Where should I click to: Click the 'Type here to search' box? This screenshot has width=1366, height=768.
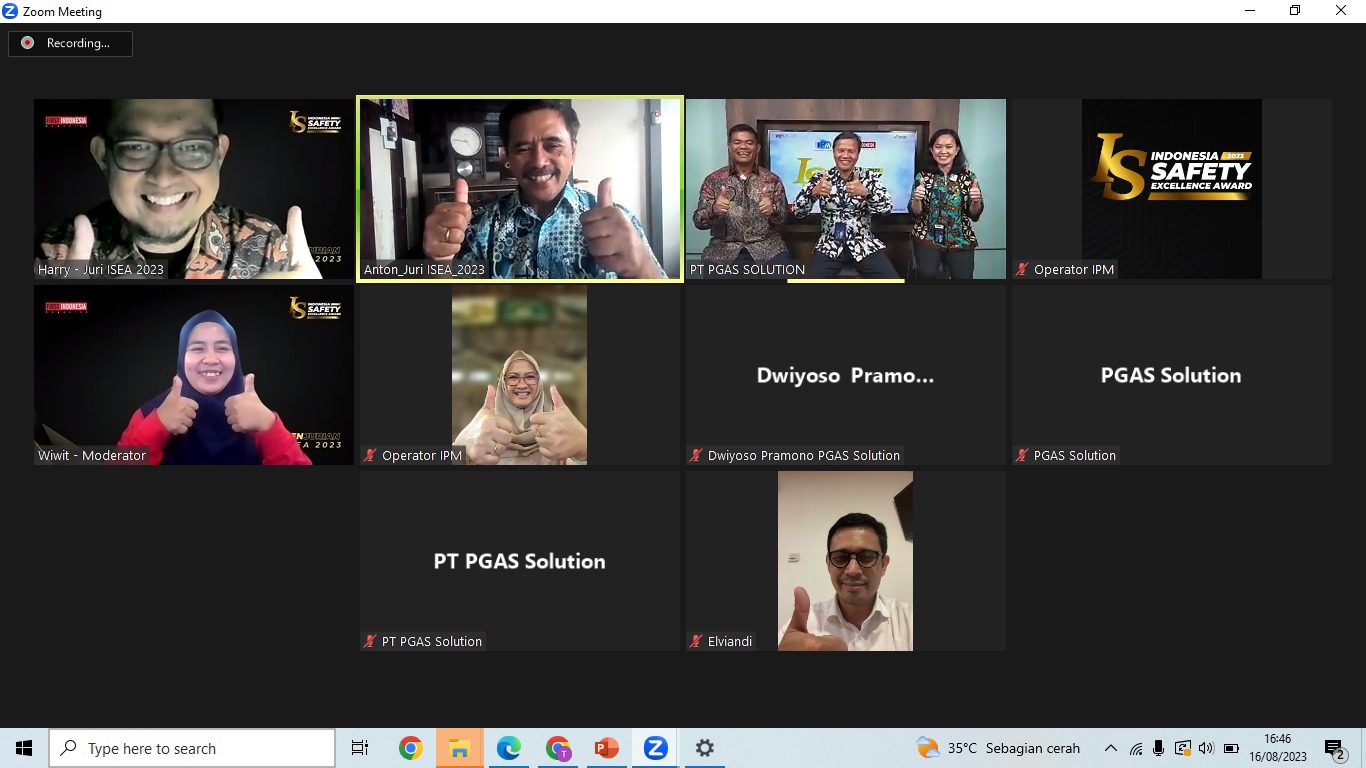click(x=192, y=748)
